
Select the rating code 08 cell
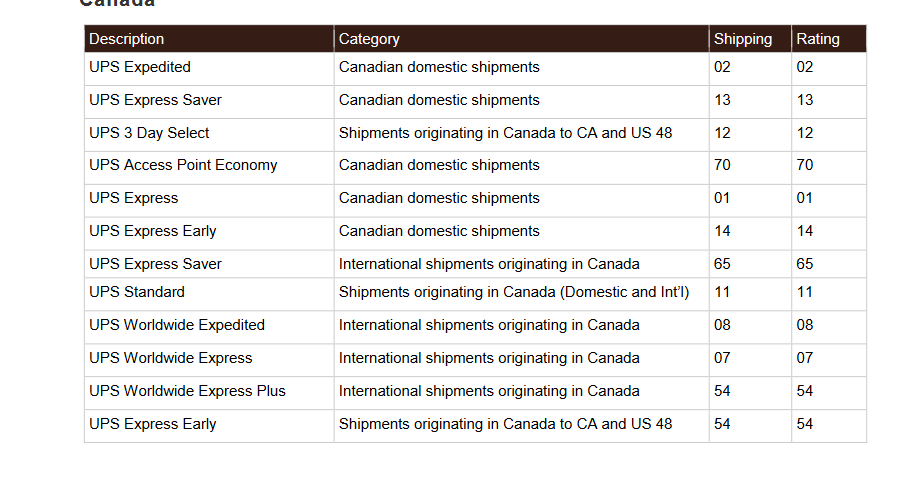point(829,327)
